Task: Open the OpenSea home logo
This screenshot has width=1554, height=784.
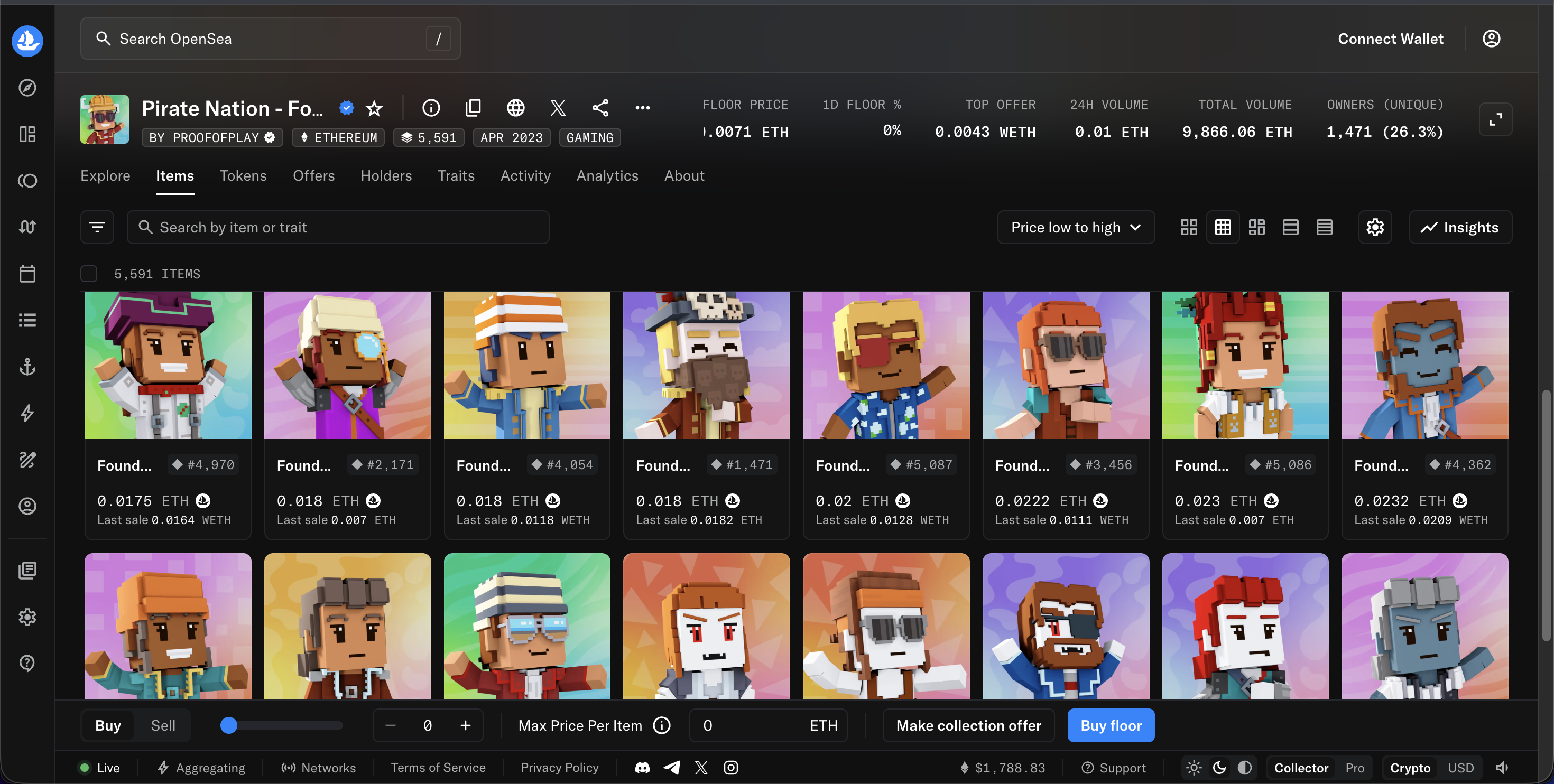Action: tap(27, 41)
